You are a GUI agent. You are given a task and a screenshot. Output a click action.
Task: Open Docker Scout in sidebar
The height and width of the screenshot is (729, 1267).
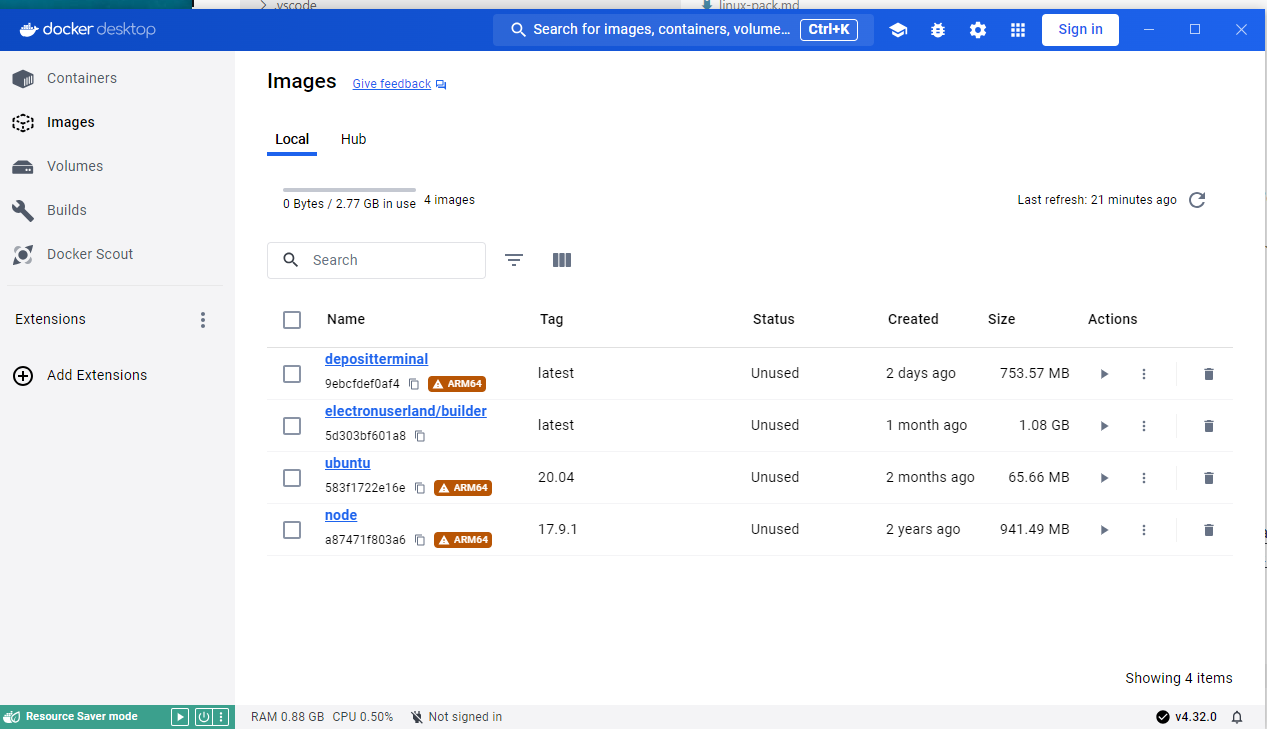tap(89, 254)
